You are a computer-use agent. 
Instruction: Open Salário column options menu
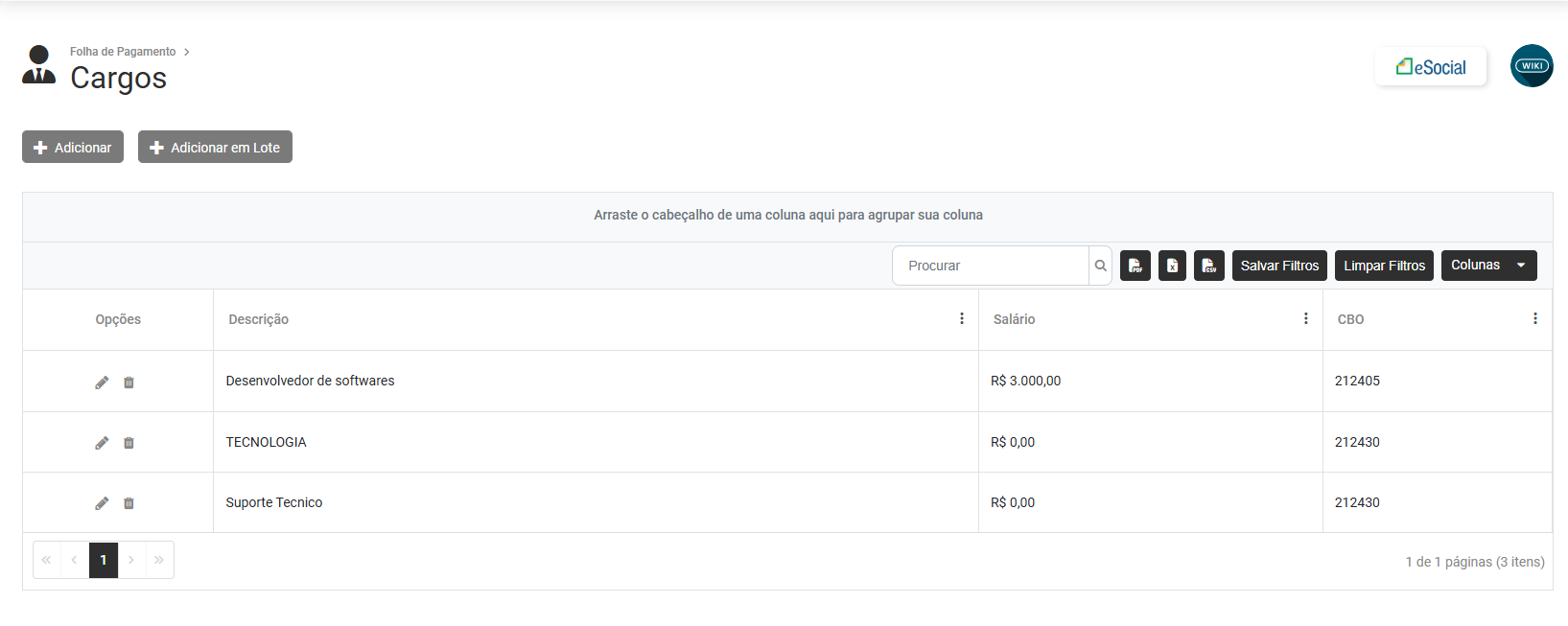pyautogui.click(x=1305, y=319)
